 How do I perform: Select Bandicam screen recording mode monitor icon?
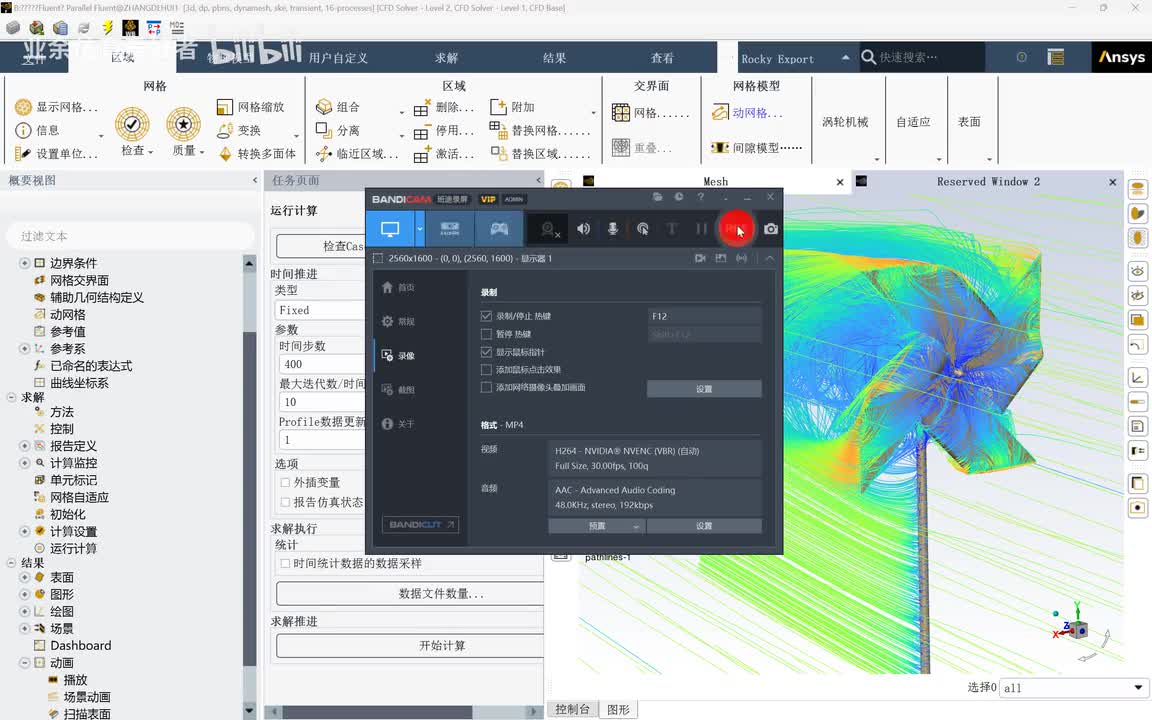pyautogui.click(x=390, y=229)
